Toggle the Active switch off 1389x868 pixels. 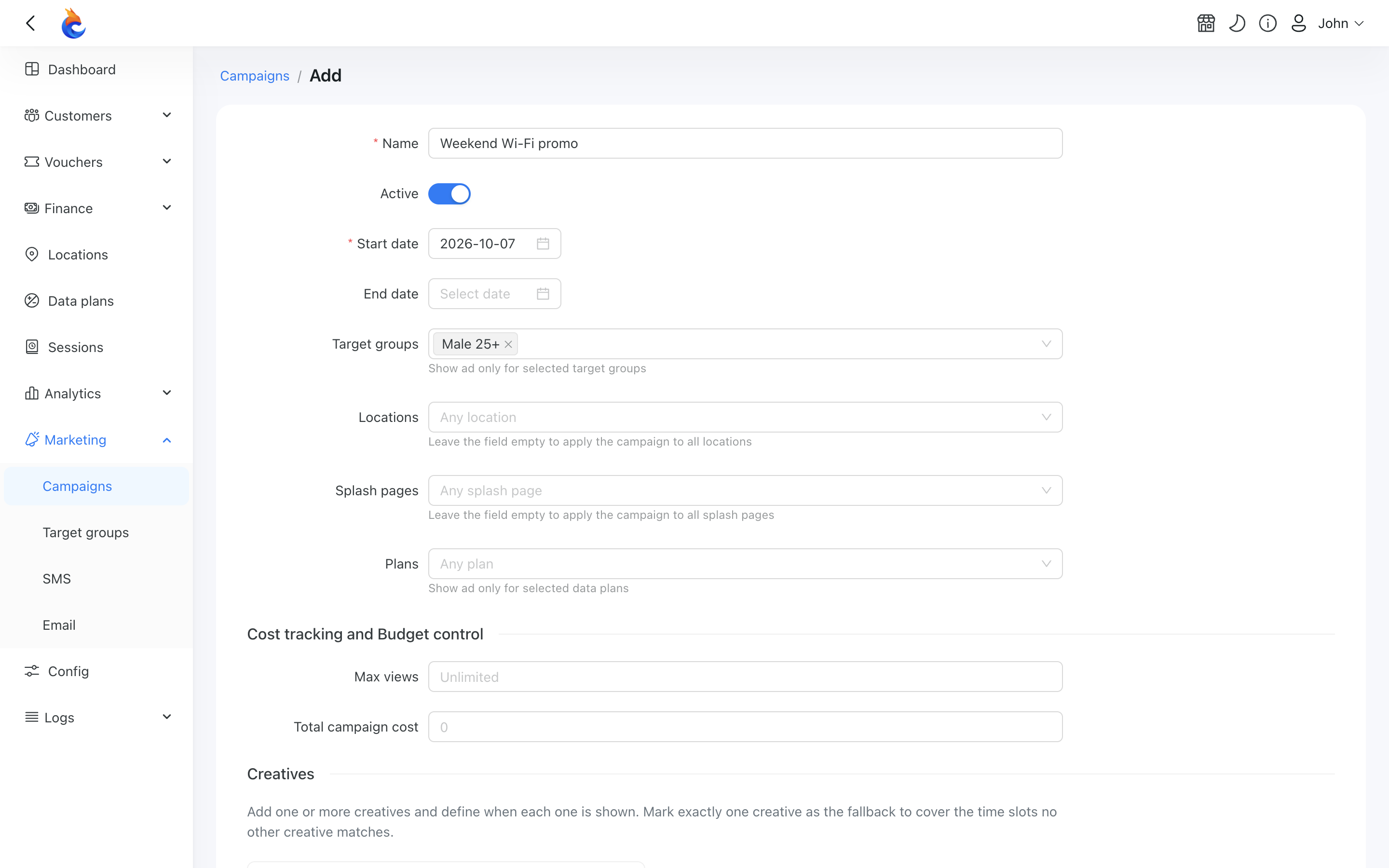click(x=449, y=193)
